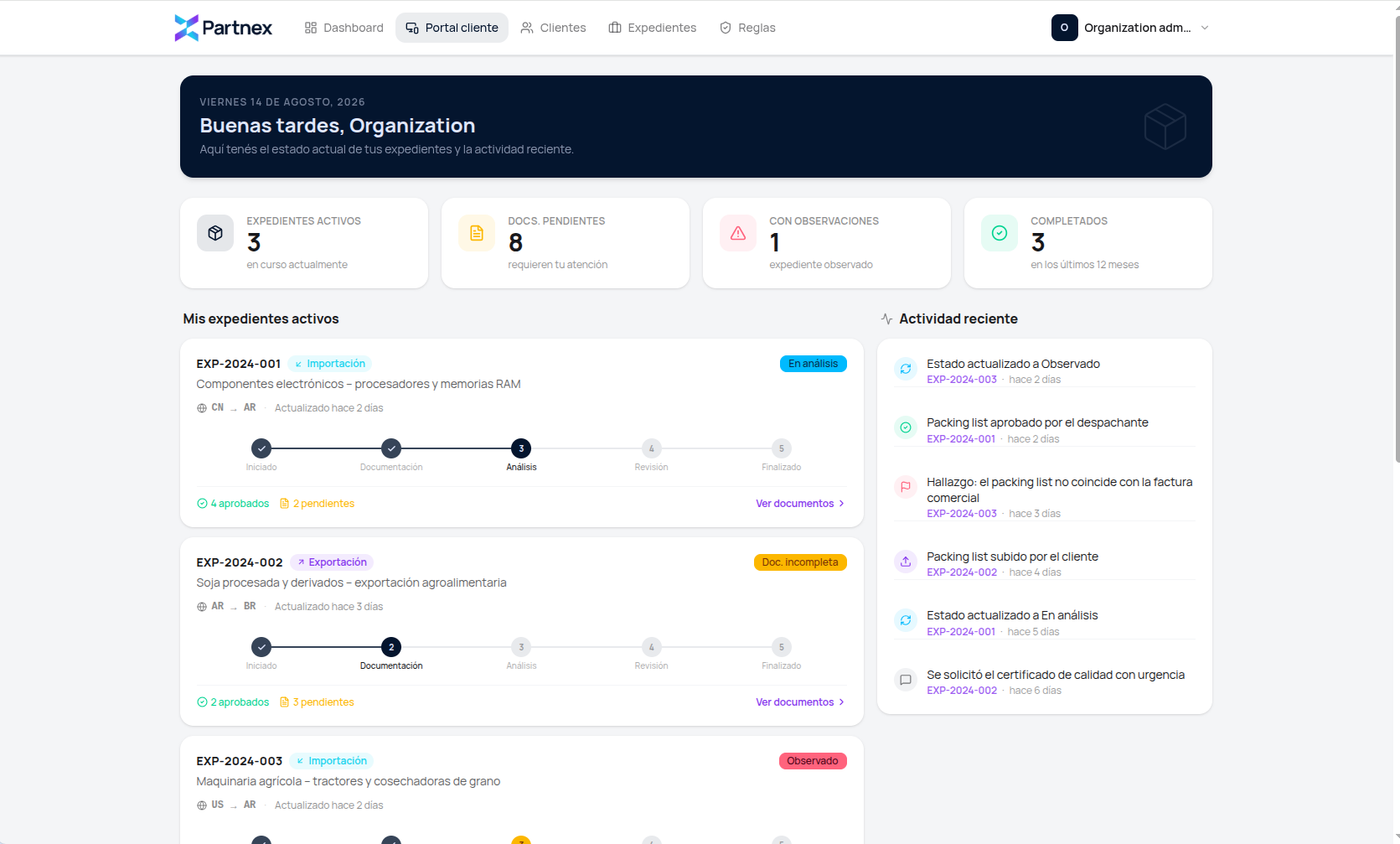The height and width of the screenshot is (844, 1400).
Task: Click the Partnex logo
Action: pyautogui.click(x=223, y=28)
